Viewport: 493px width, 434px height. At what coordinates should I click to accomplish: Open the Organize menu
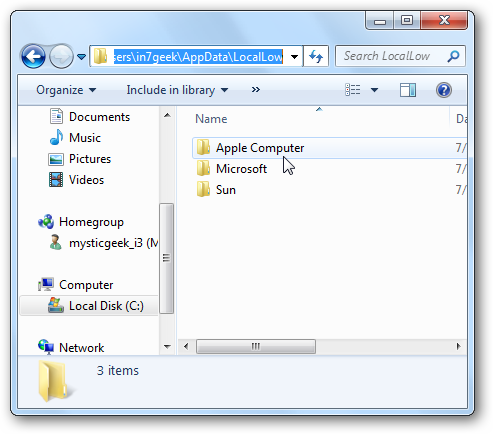(66, 90)
